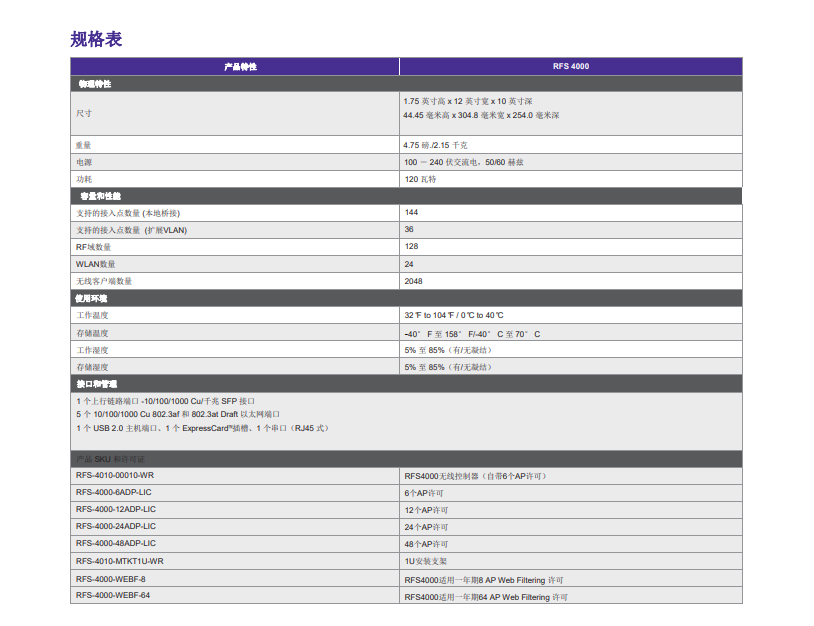Viewport: 814px width, 626px height.
Task: Click the 存储湿度 label
Action: click(92, 368)
